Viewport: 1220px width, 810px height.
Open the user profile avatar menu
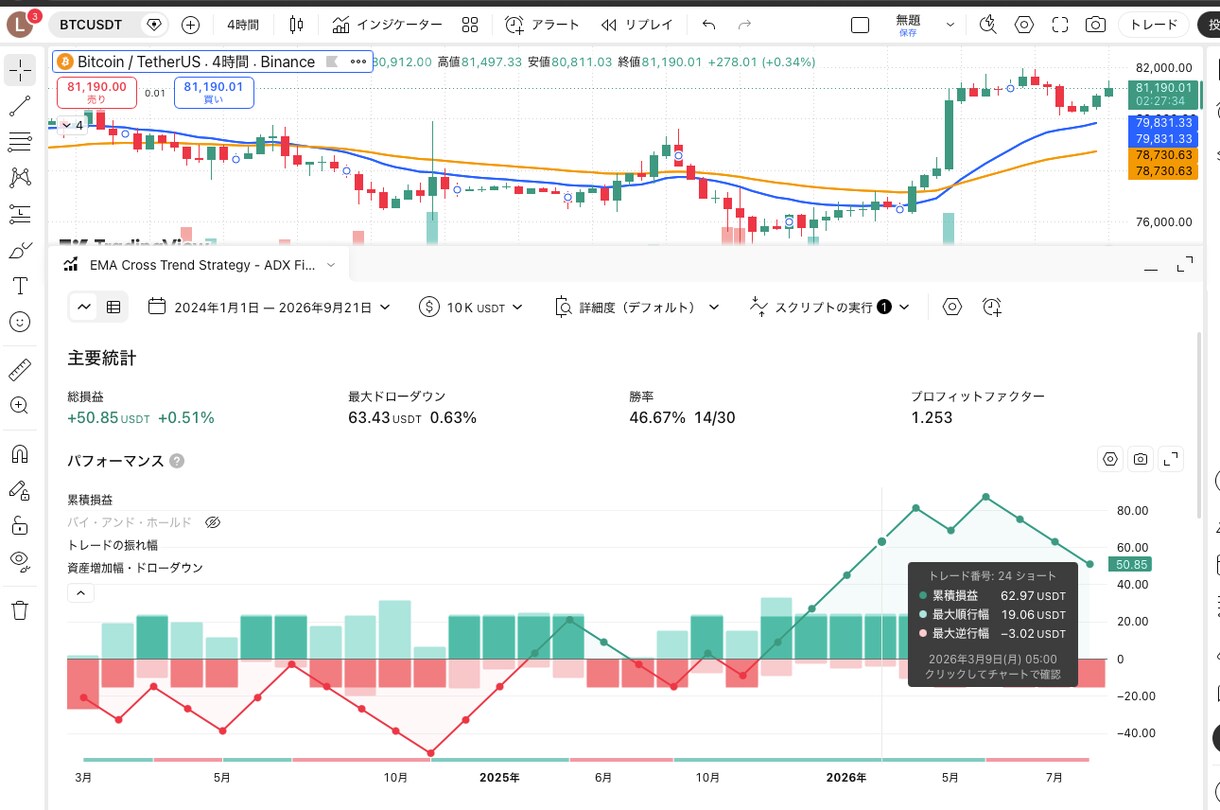[x=21, y=24]
